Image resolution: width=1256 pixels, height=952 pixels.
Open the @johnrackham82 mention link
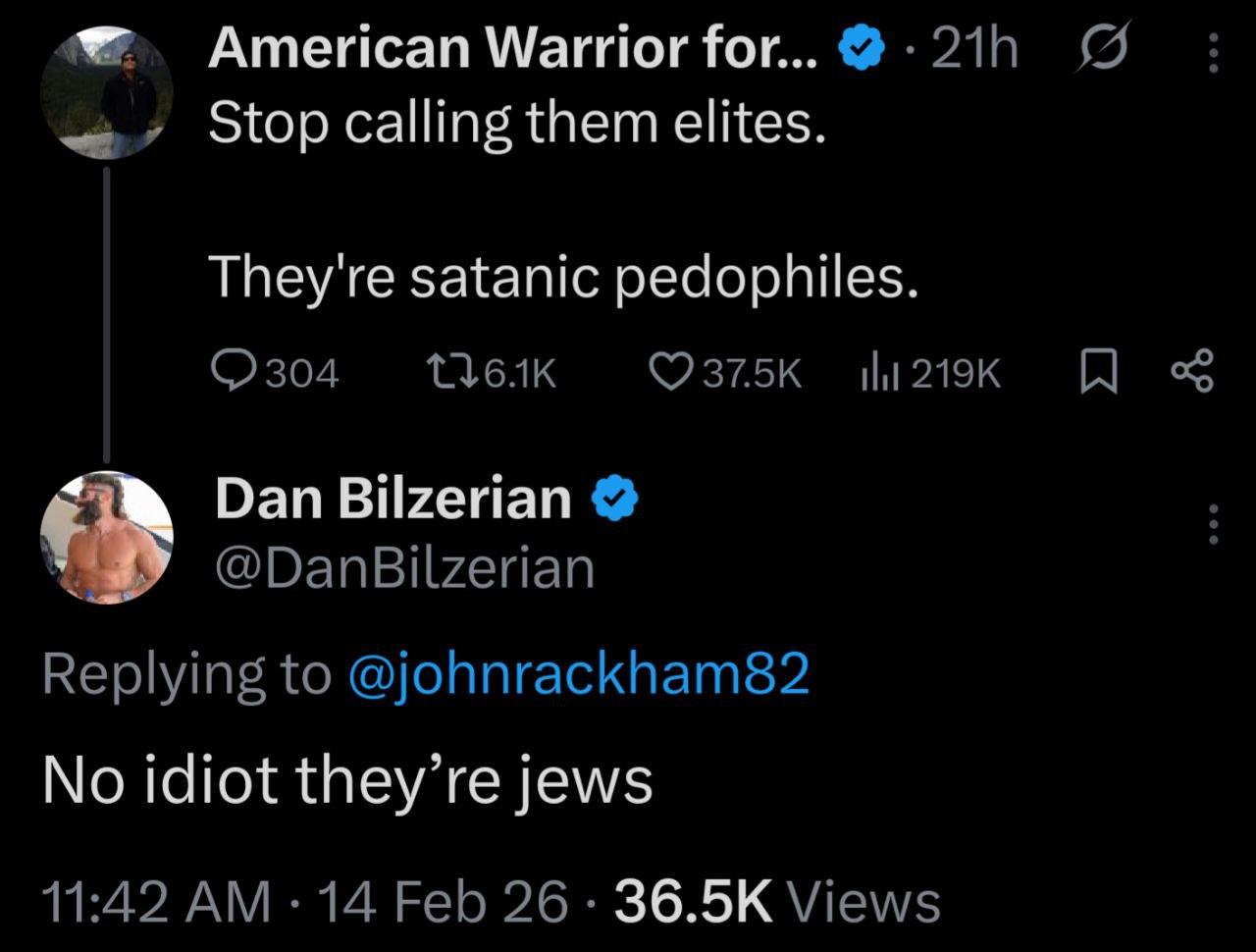click(x=579, y=674)
